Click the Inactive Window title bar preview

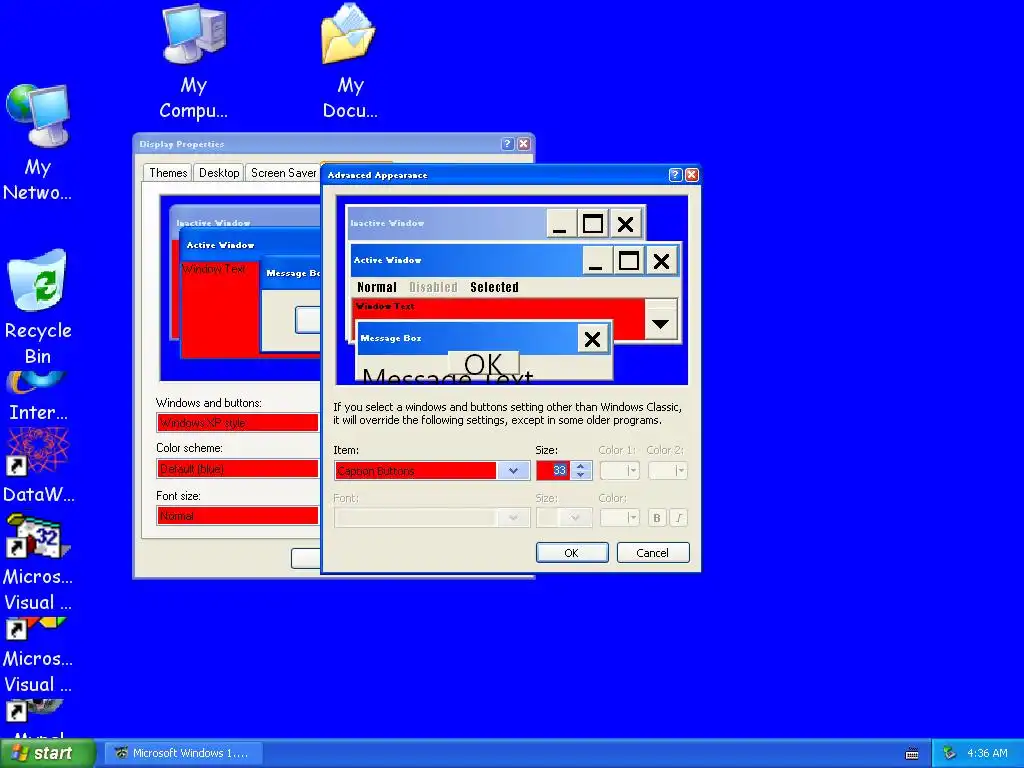pos(447,223)
